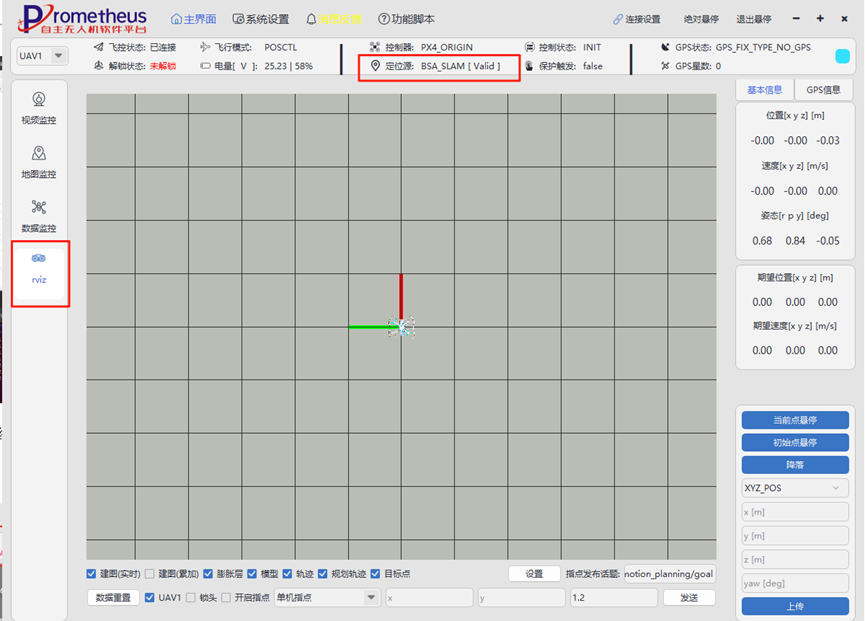Open 连接设置 link icon

click(617, 19)
